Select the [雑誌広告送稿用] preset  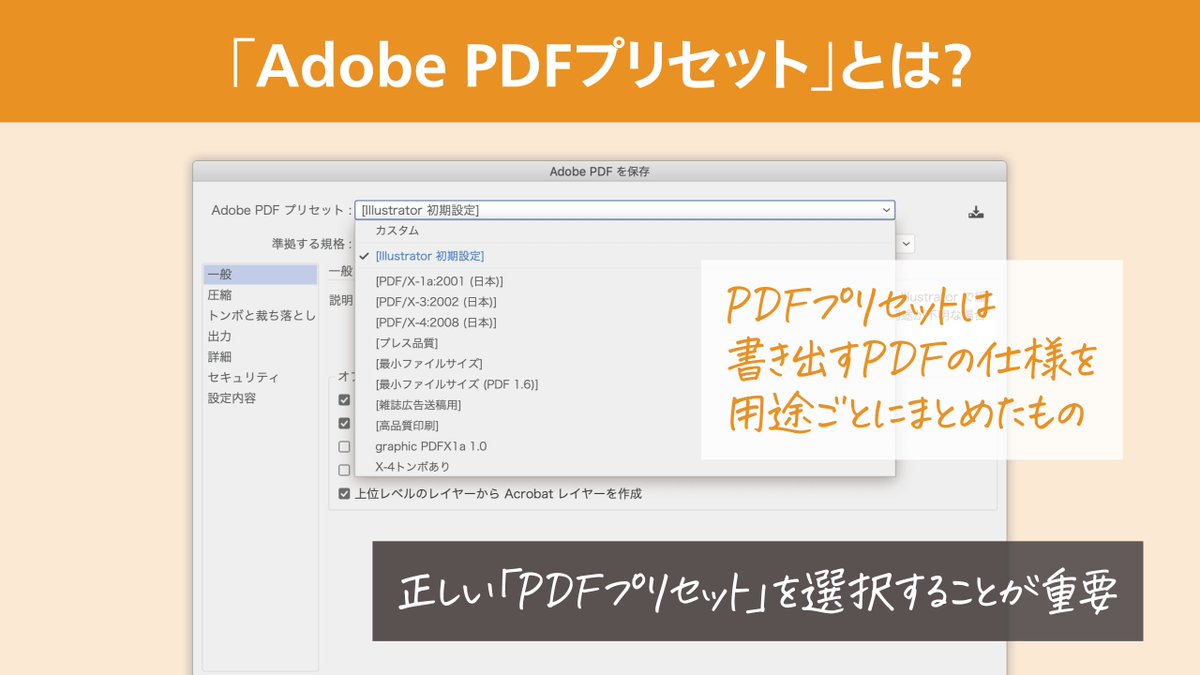point(625,405)
